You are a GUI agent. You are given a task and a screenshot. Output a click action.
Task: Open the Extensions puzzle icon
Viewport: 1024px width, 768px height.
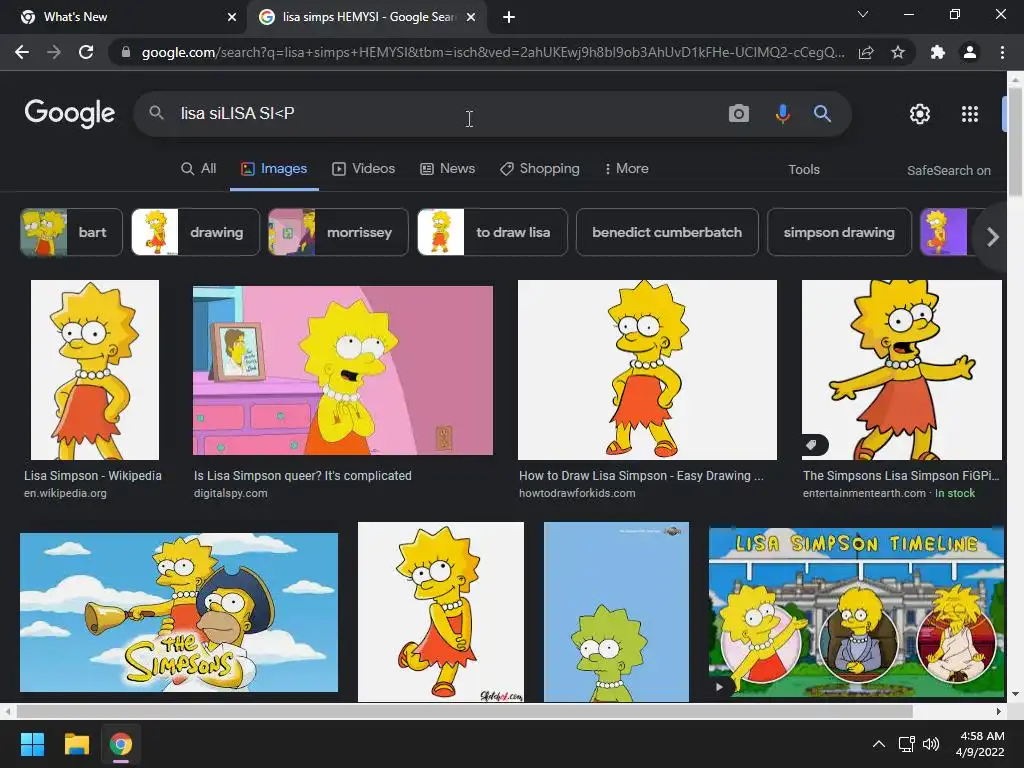(x=938, y=52)
